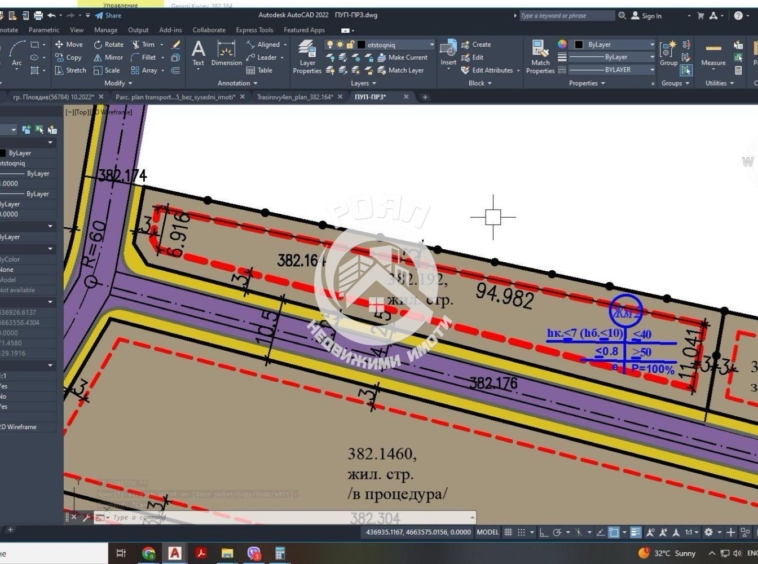Toggle layer otstoqniq lightbulb on/off

click(330, 44)
